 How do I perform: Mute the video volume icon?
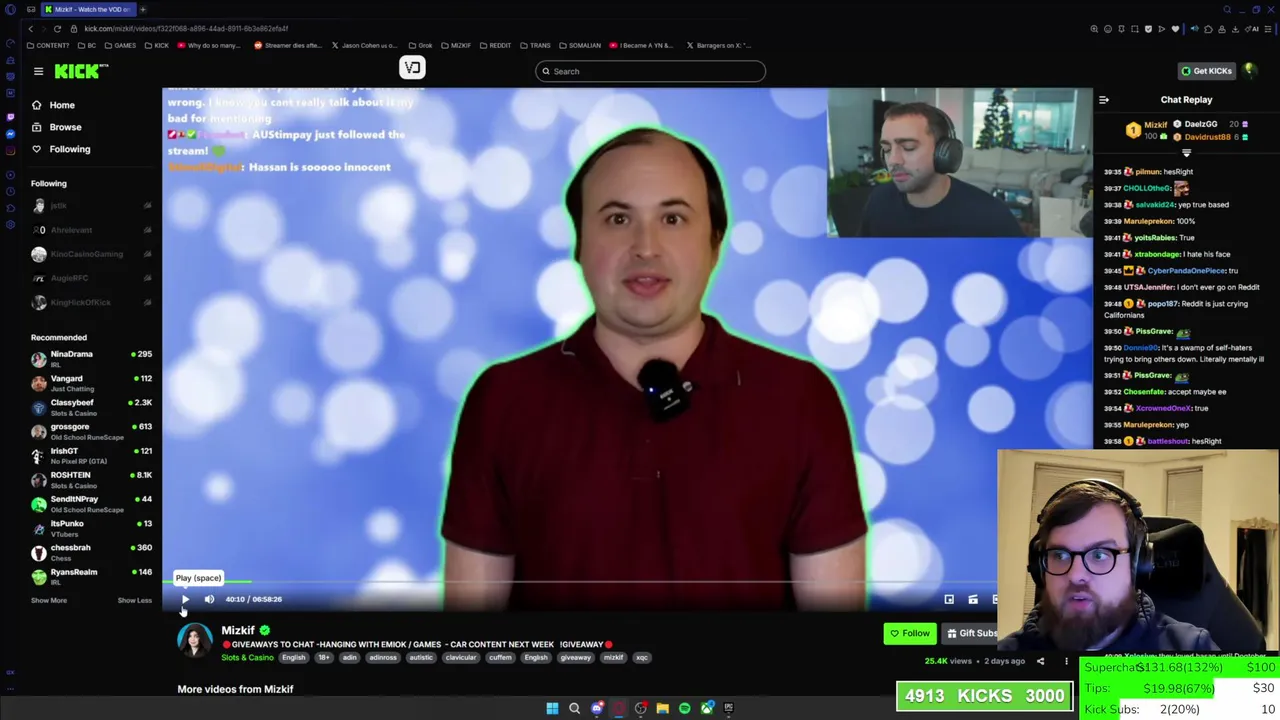[x=209, y=599]
